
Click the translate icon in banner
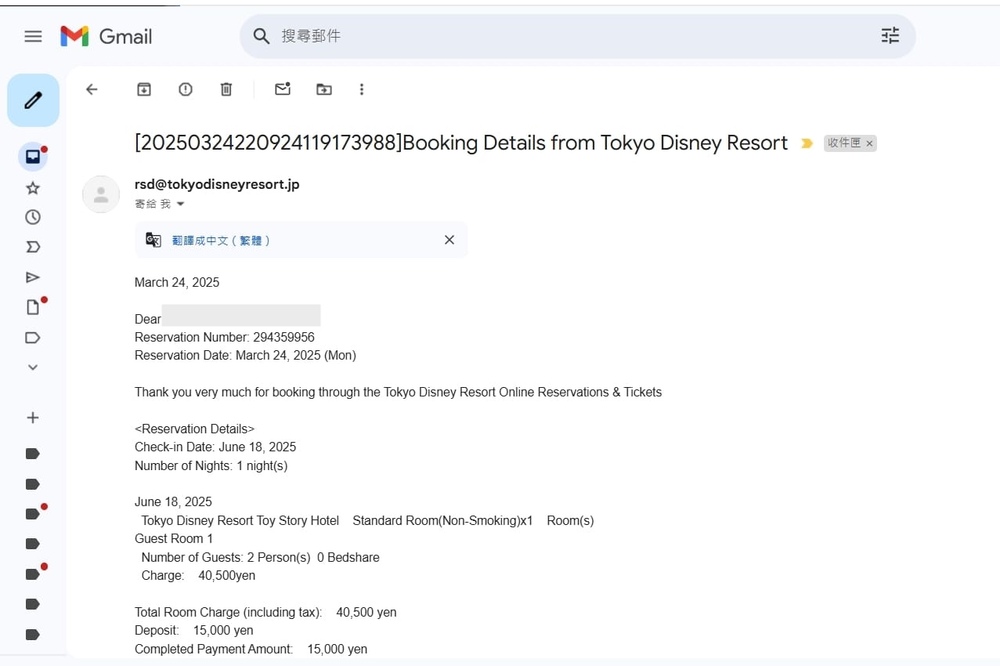pyautogui.click(x=153, y=240)
